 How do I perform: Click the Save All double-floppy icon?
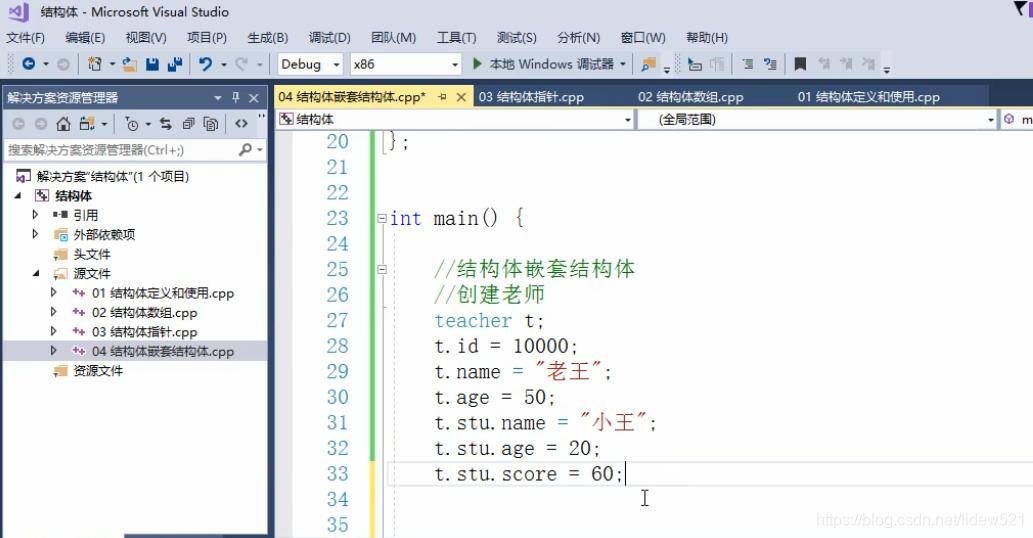pos(175,64)
